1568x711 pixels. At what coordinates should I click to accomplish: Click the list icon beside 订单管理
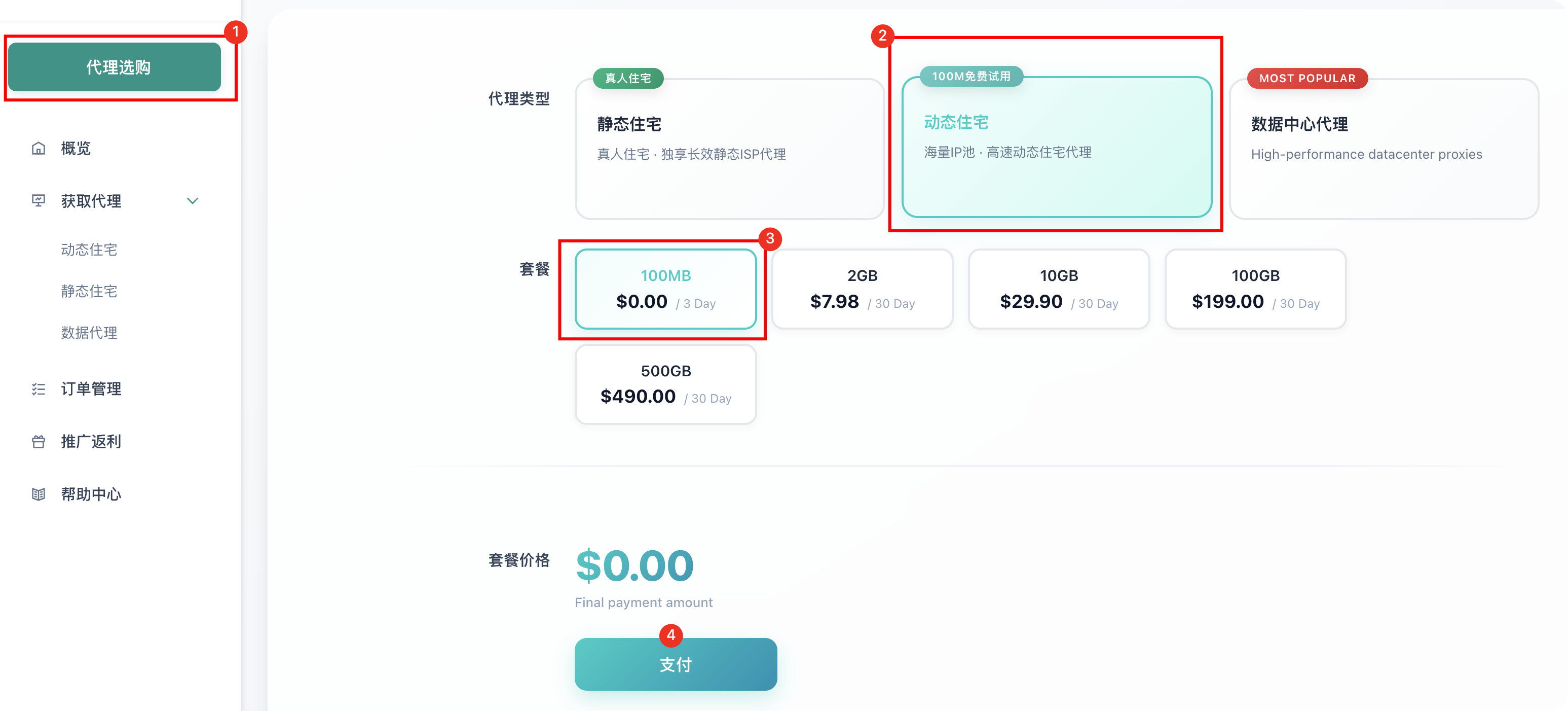(39, 388)
